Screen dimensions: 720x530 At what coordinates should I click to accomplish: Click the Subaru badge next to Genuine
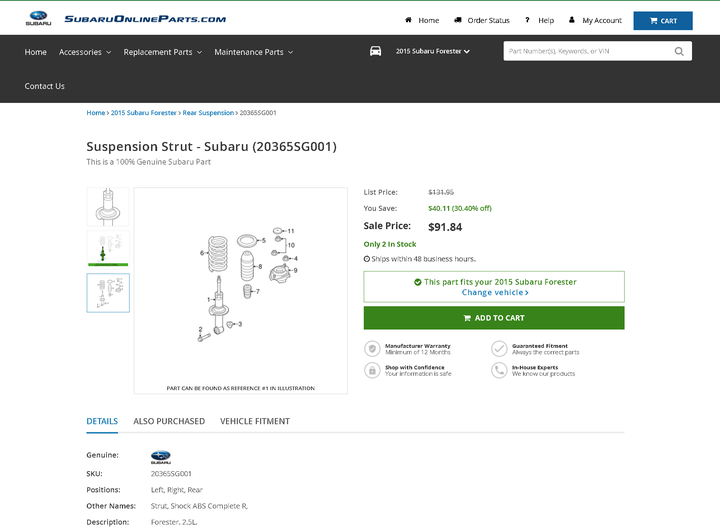pyautogui.click(x=161, y=457)
